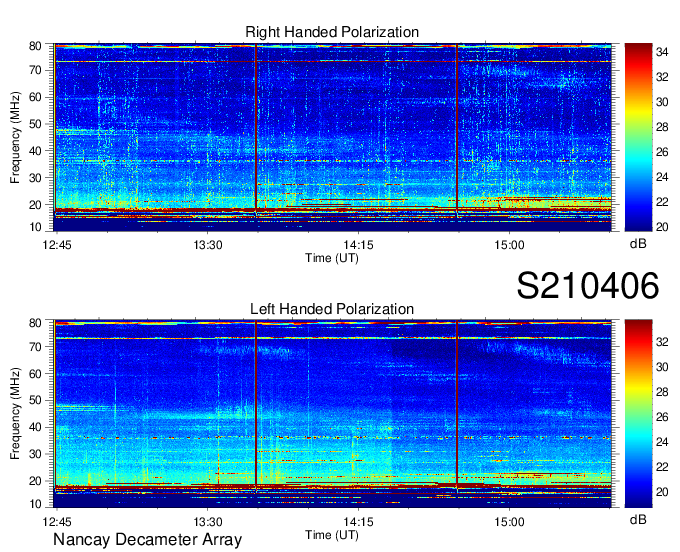Click the "Nancay Decameter Array" caption
The height and width of the screenshot is (552, 680).
coord(147,540)
